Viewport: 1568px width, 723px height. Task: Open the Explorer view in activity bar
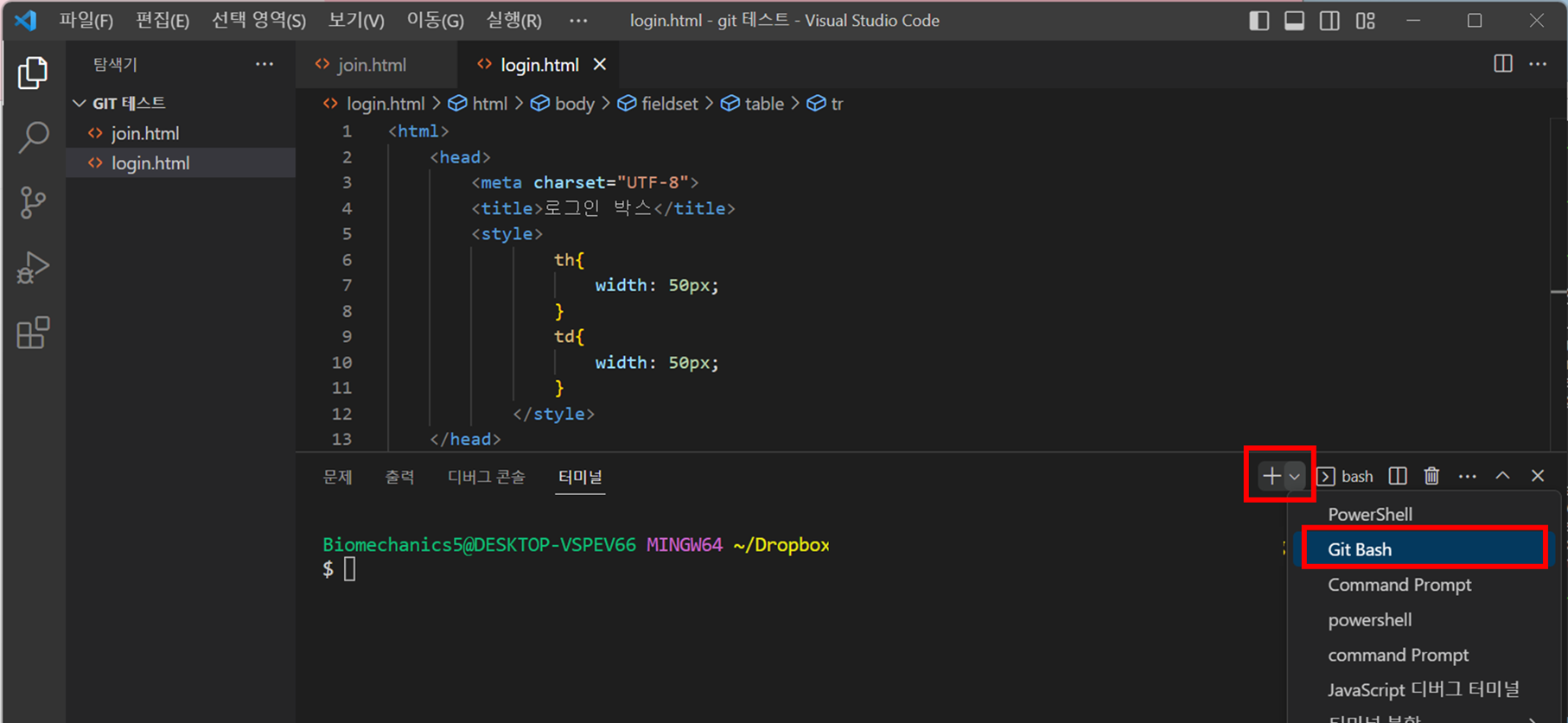pyautogui.click(x=33, y=73)
